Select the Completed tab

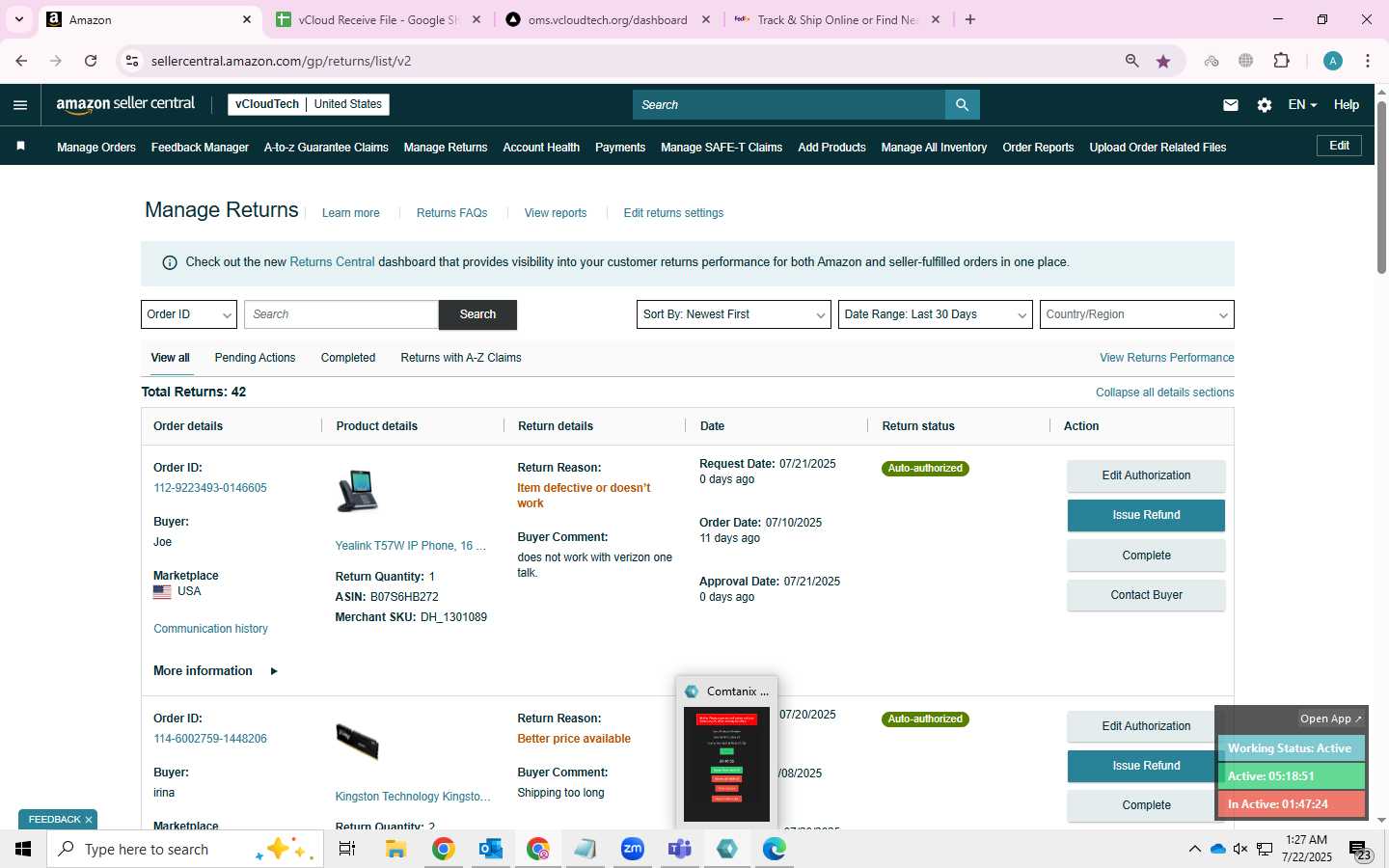tap(348, 358)
